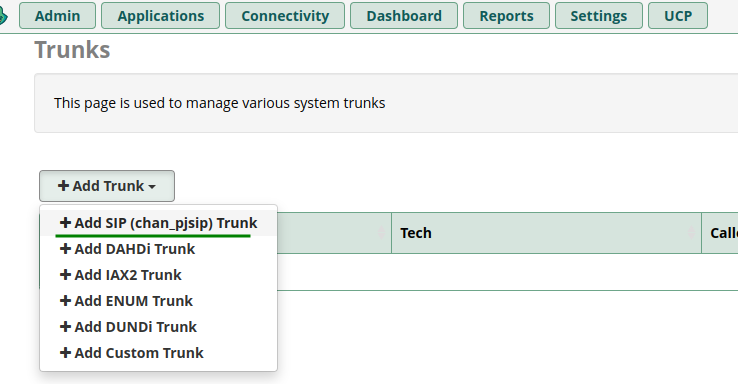Image resolution: width=738 pixels, height=384 pixels.
Task: Choose Add DAHDi Trunk option
Action: pos(159,248)
